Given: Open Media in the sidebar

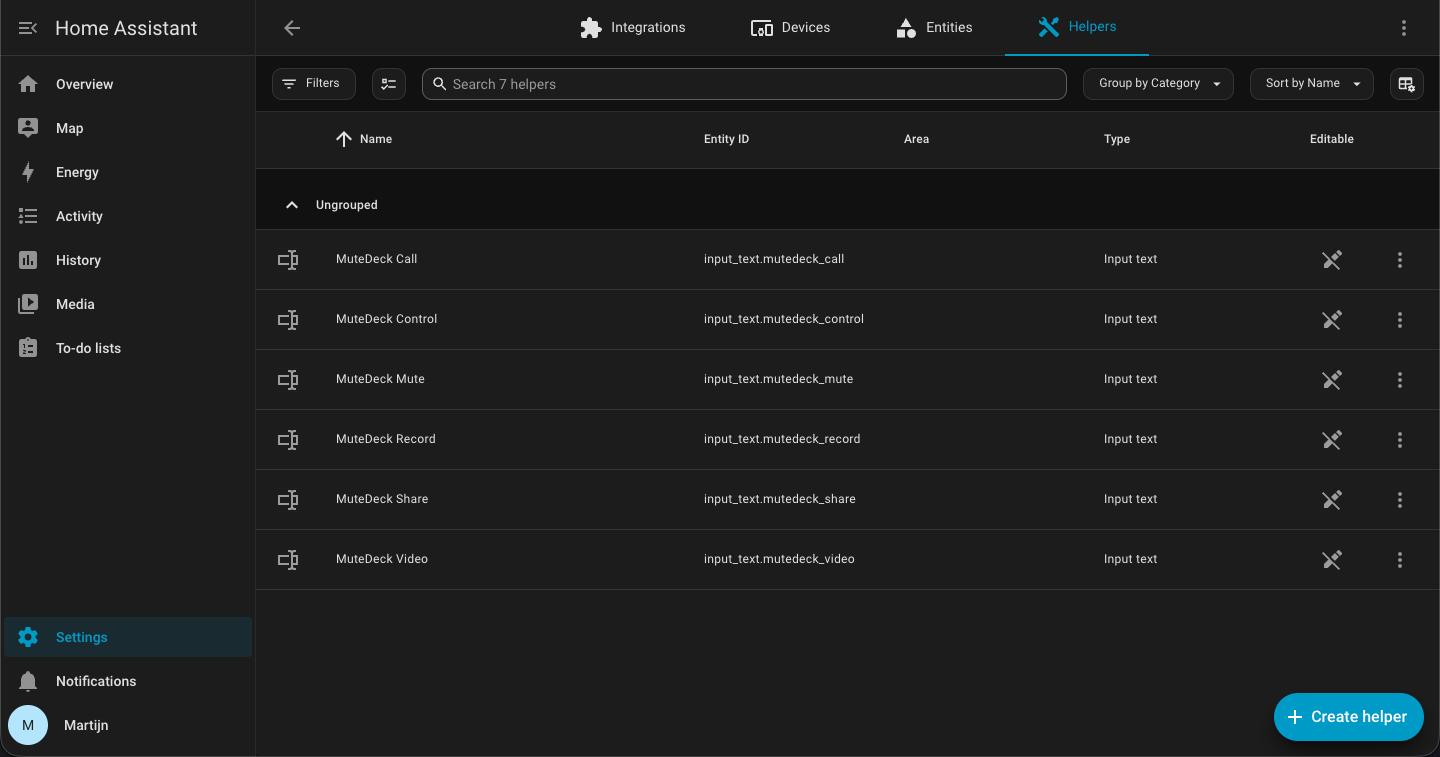Looking at the screenshot, I should click(128, 304).
